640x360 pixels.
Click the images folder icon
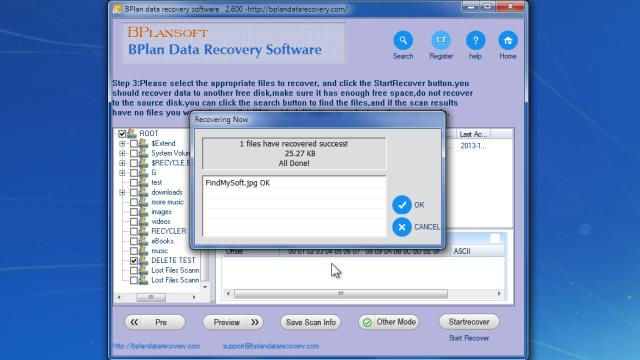143,212
